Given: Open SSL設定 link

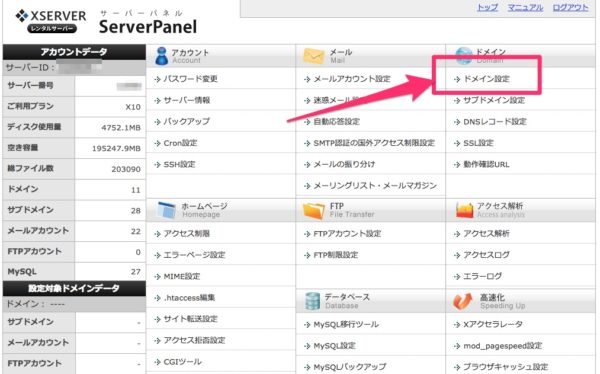Looking at the screenshot, I should click(478, 143).
